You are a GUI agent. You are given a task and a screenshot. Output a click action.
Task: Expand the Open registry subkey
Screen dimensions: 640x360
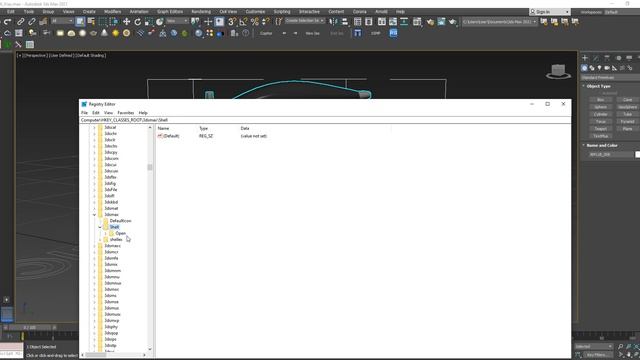pos(106,233)
